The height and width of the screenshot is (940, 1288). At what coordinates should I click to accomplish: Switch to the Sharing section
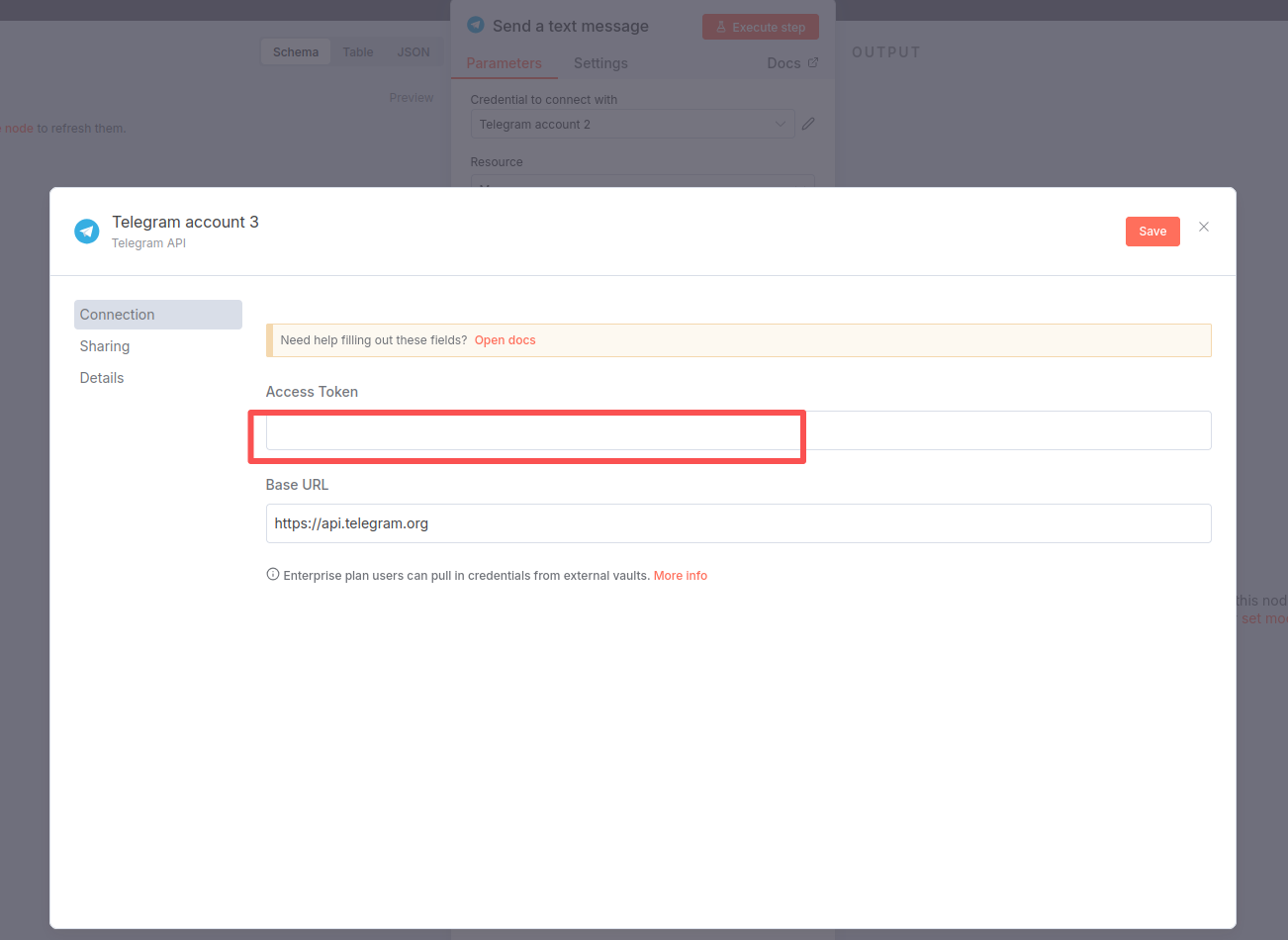pos(105,346)
